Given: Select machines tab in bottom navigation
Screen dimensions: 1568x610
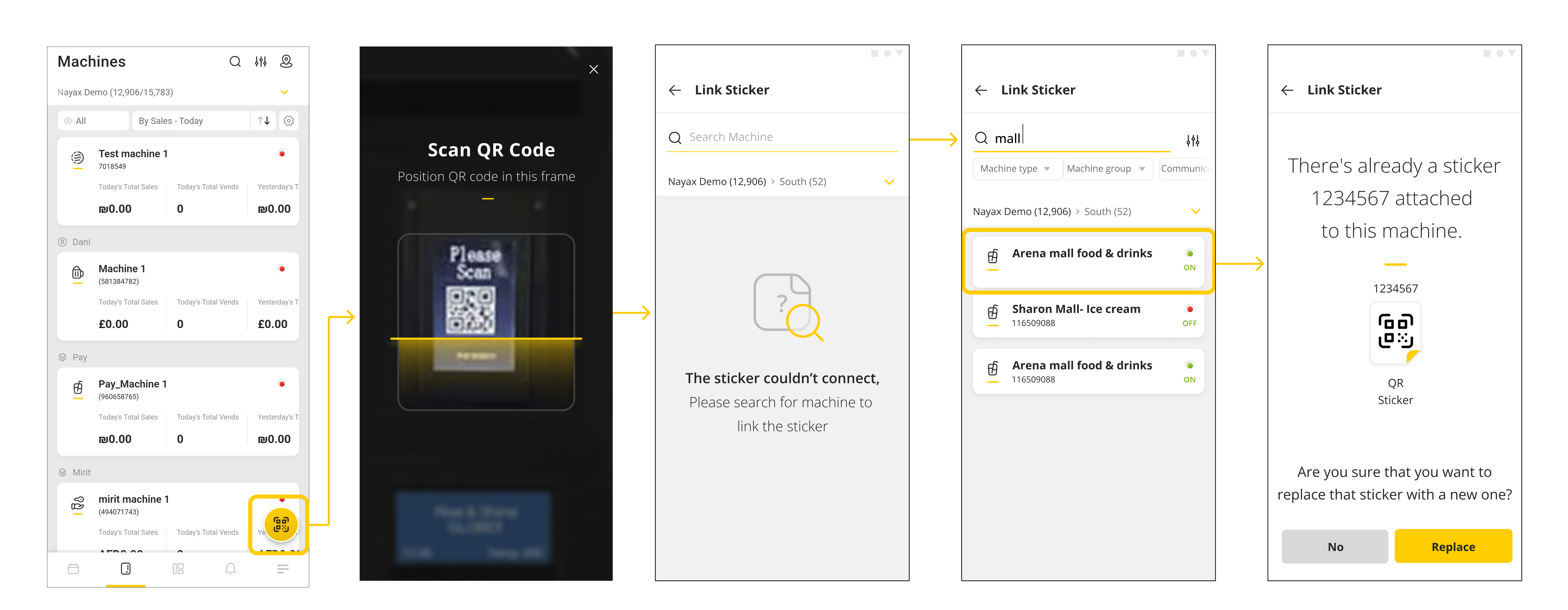Looking at the screenshot, I should (x=126, y=569).
